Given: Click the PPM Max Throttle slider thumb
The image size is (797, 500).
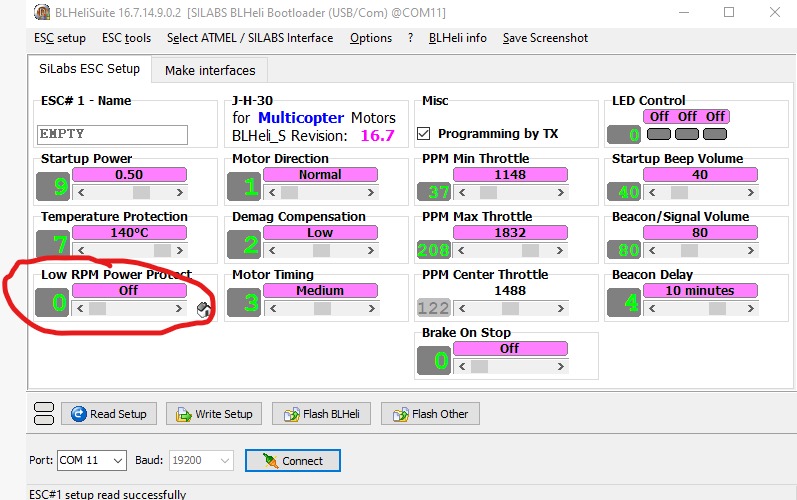Looking at the screenshot, I should 530,251.
